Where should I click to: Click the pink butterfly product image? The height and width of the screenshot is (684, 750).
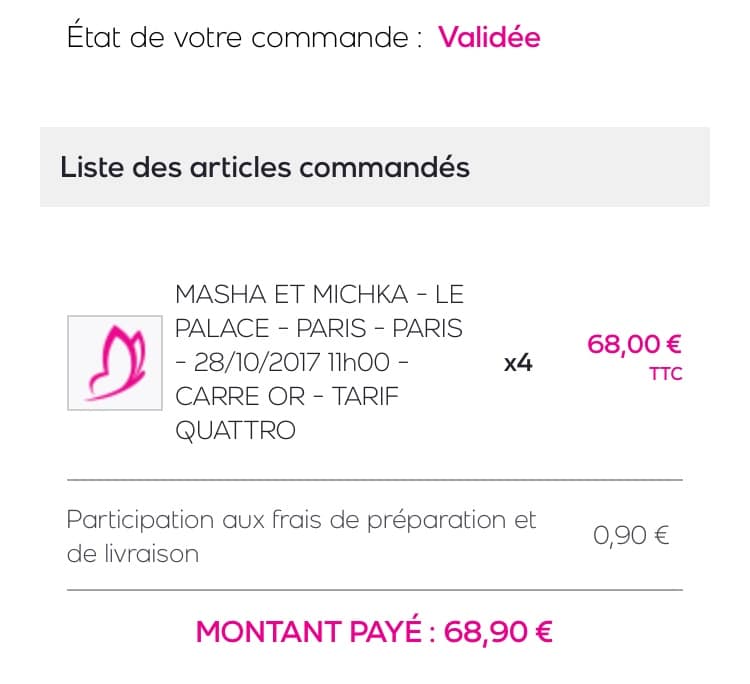114,362
